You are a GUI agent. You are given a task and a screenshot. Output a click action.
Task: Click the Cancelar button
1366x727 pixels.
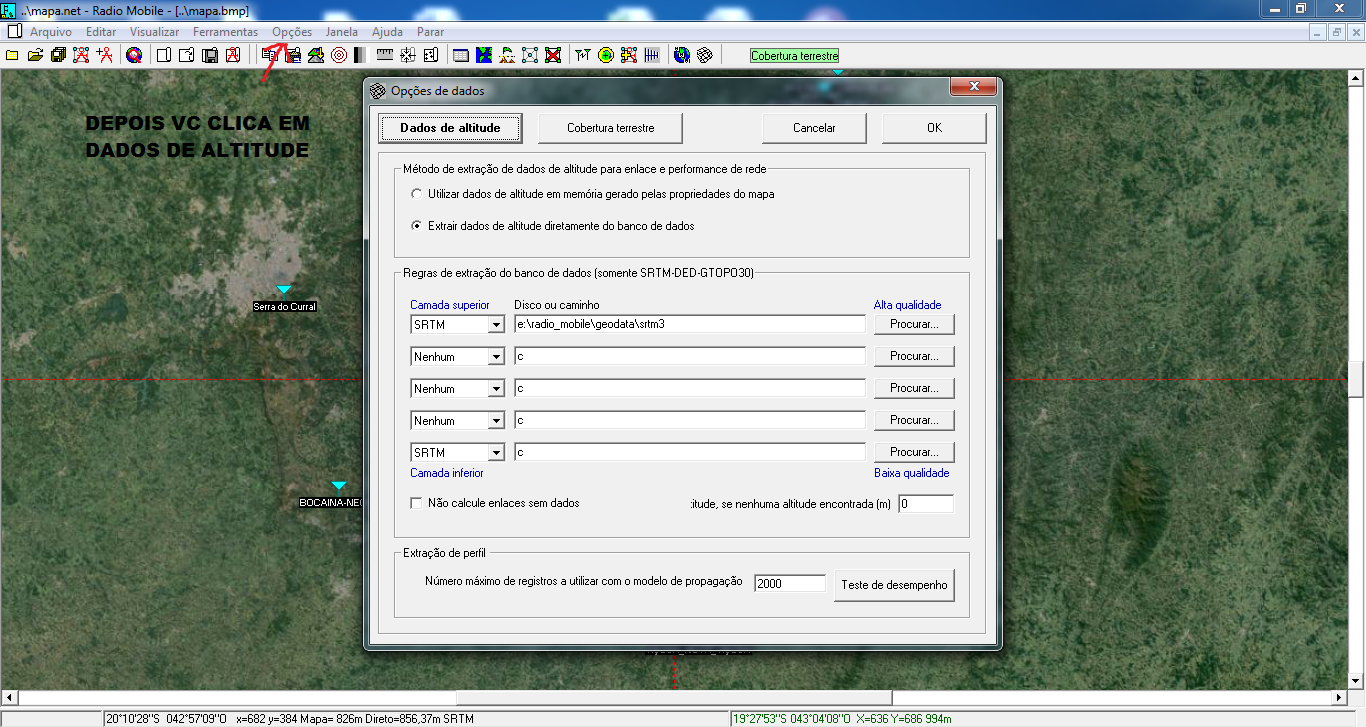click(814, 128)
